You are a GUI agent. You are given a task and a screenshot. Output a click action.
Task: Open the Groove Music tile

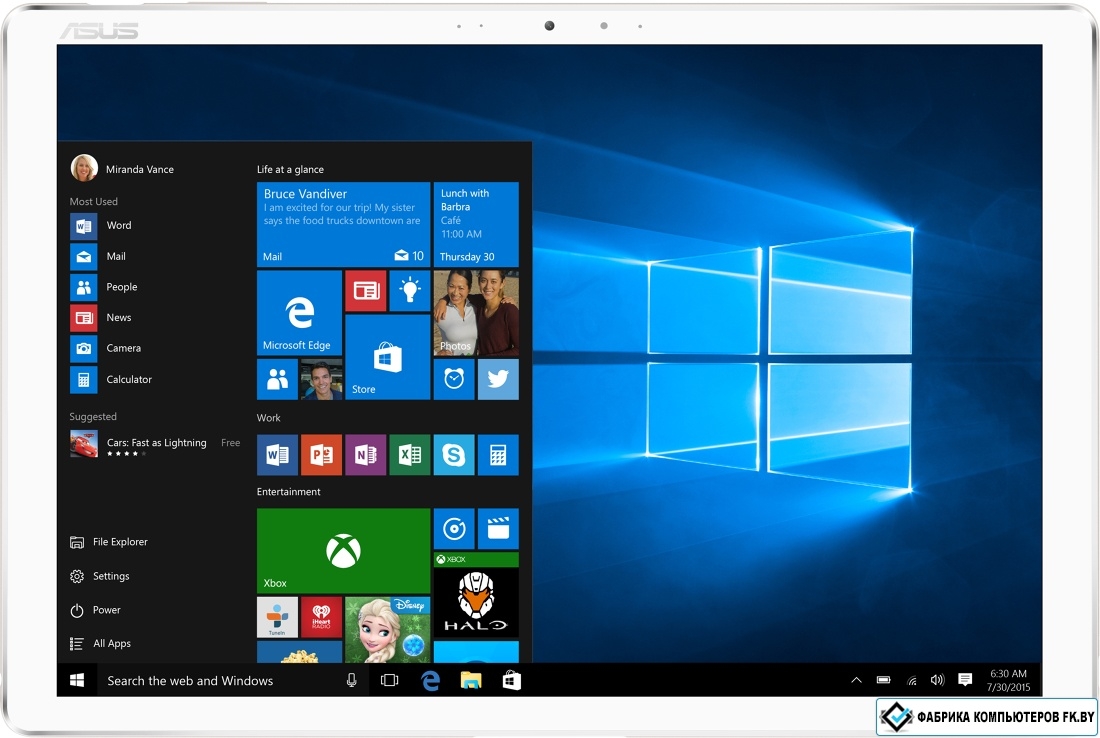click(454, 529)
